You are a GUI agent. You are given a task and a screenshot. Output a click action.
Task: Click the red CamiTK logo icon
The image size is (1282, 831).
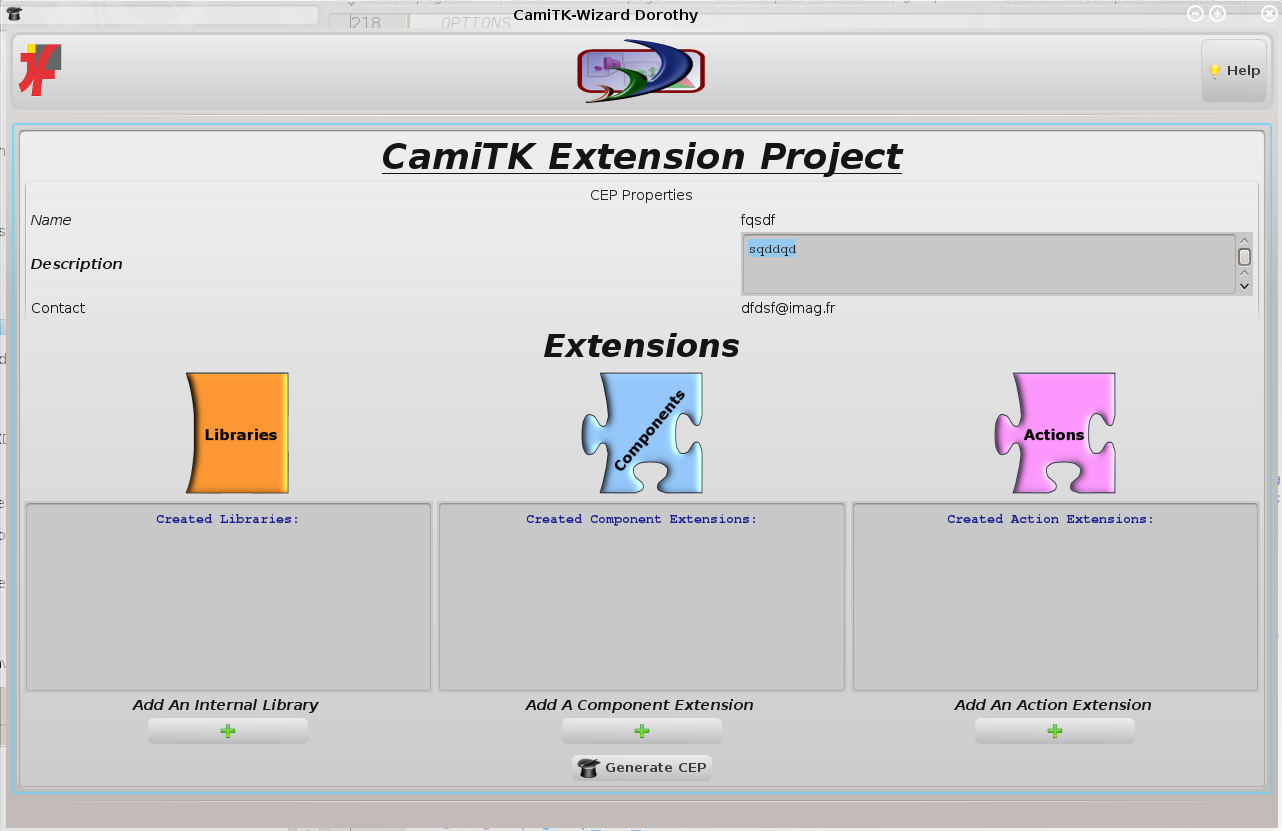click(x=41, y=70)
